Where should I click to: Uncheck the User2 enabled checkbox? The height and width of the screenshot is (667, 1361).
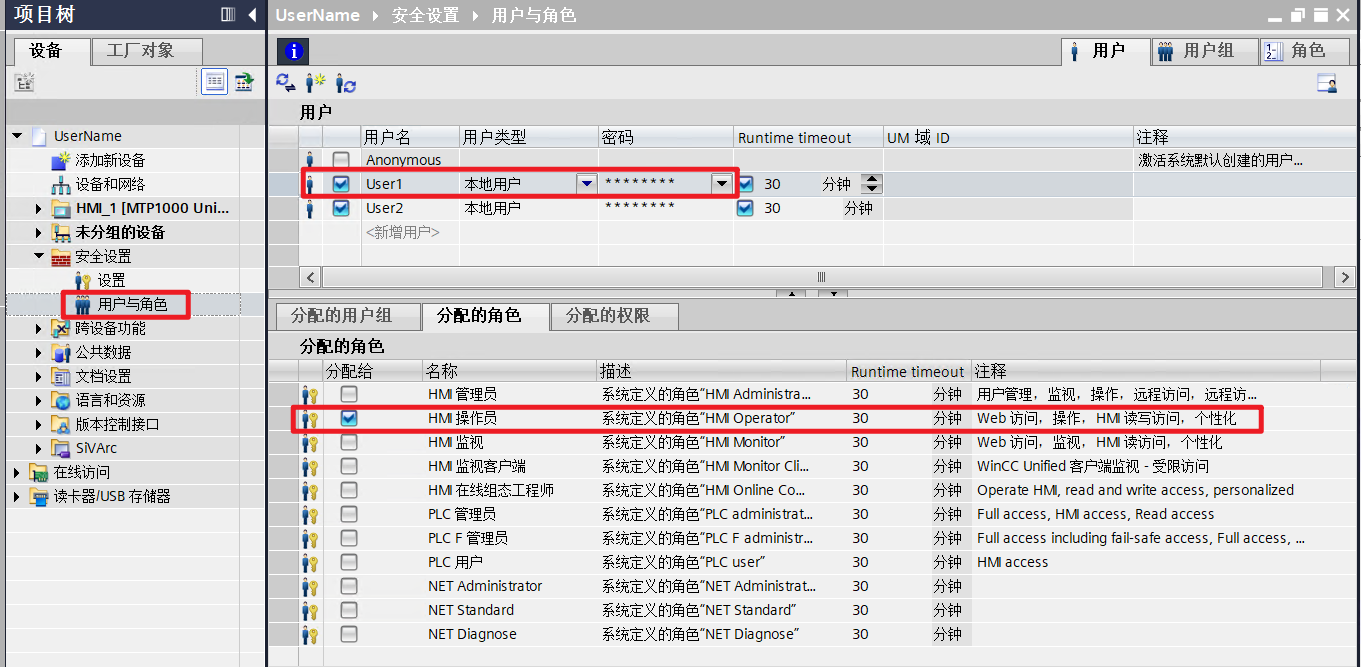pyautogui.click(x=341, y=208)
